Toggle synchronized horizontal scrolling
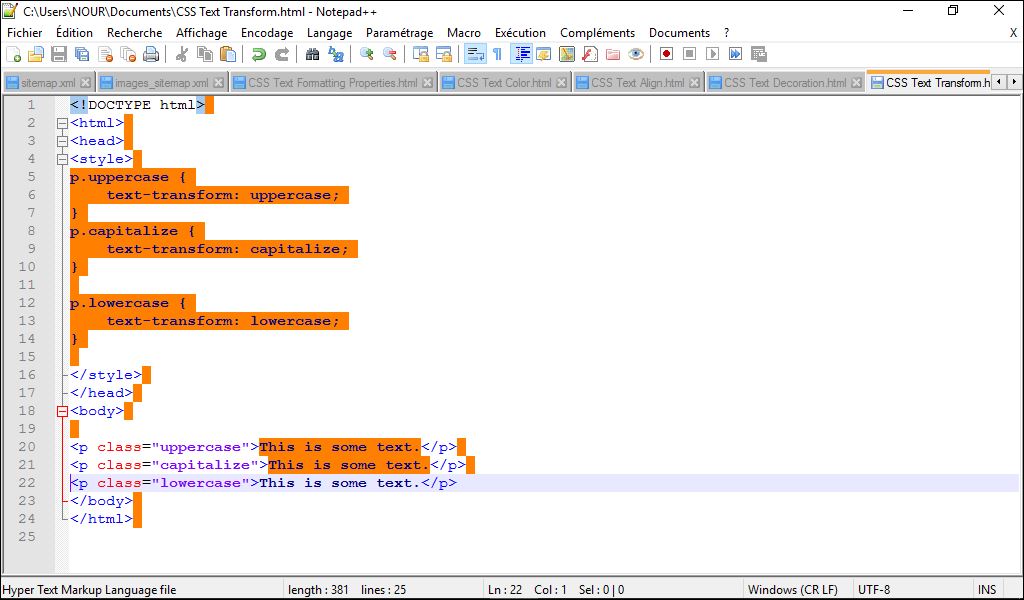The height and width of the screenshot is (600, 1024). click(444, 54)
